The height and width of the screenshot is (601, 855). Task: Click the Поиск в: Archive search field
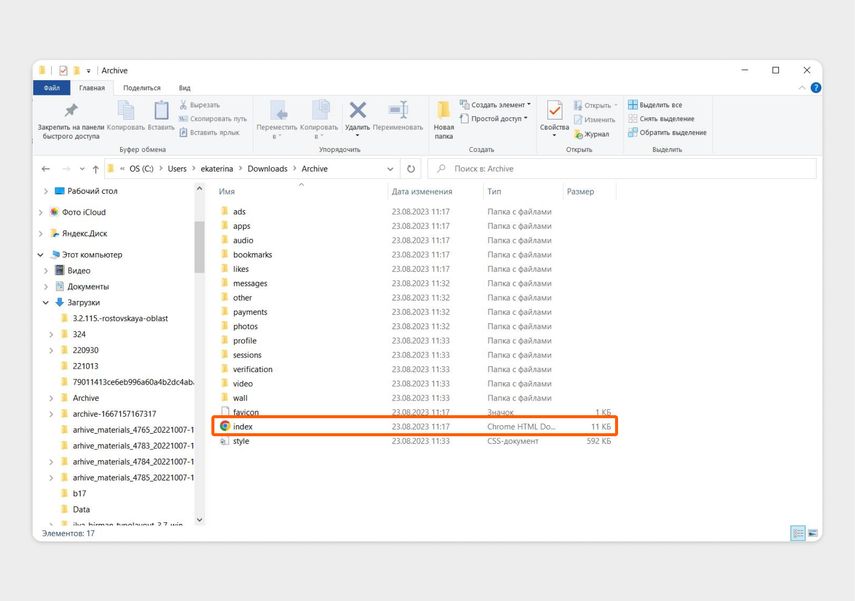pyautogui.click(x=622, y=169)
